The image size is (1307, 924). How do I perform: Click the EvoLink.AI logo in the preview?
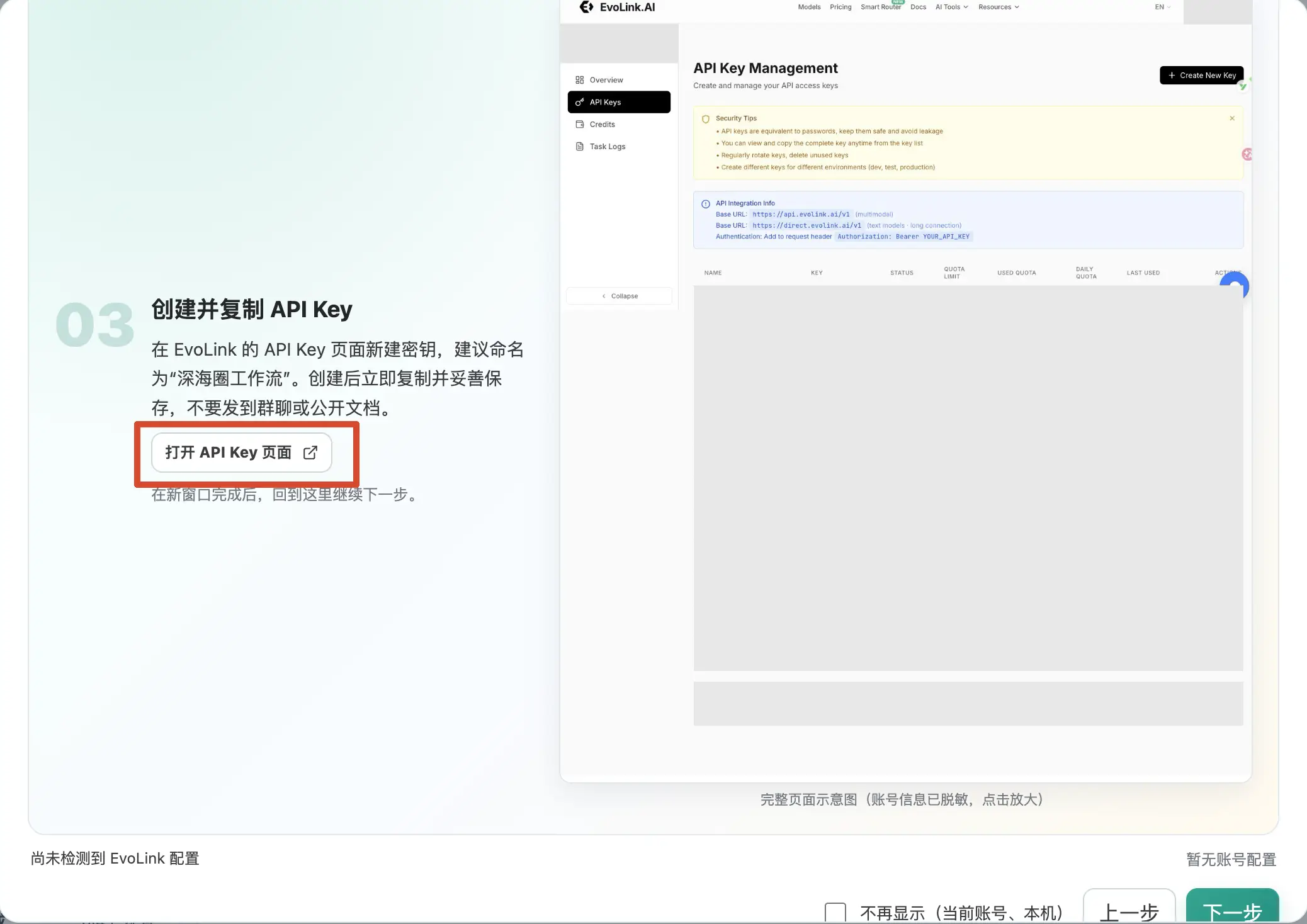617,7
